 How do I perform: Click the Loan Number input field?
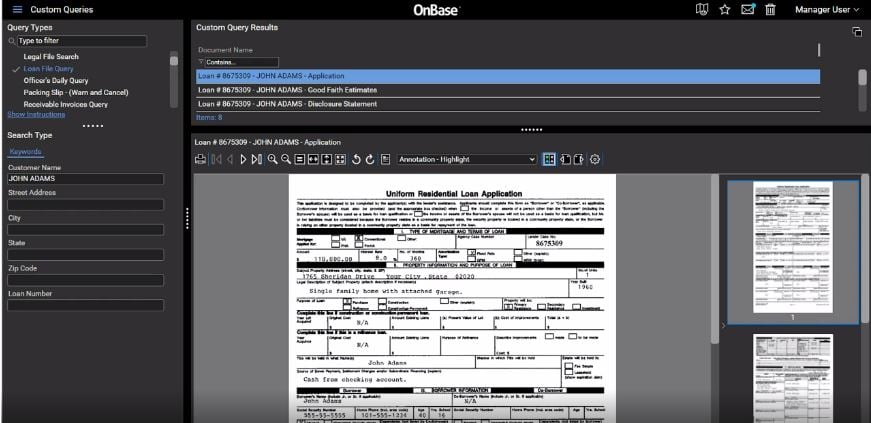pyautogui.click(x=86, y=305)
